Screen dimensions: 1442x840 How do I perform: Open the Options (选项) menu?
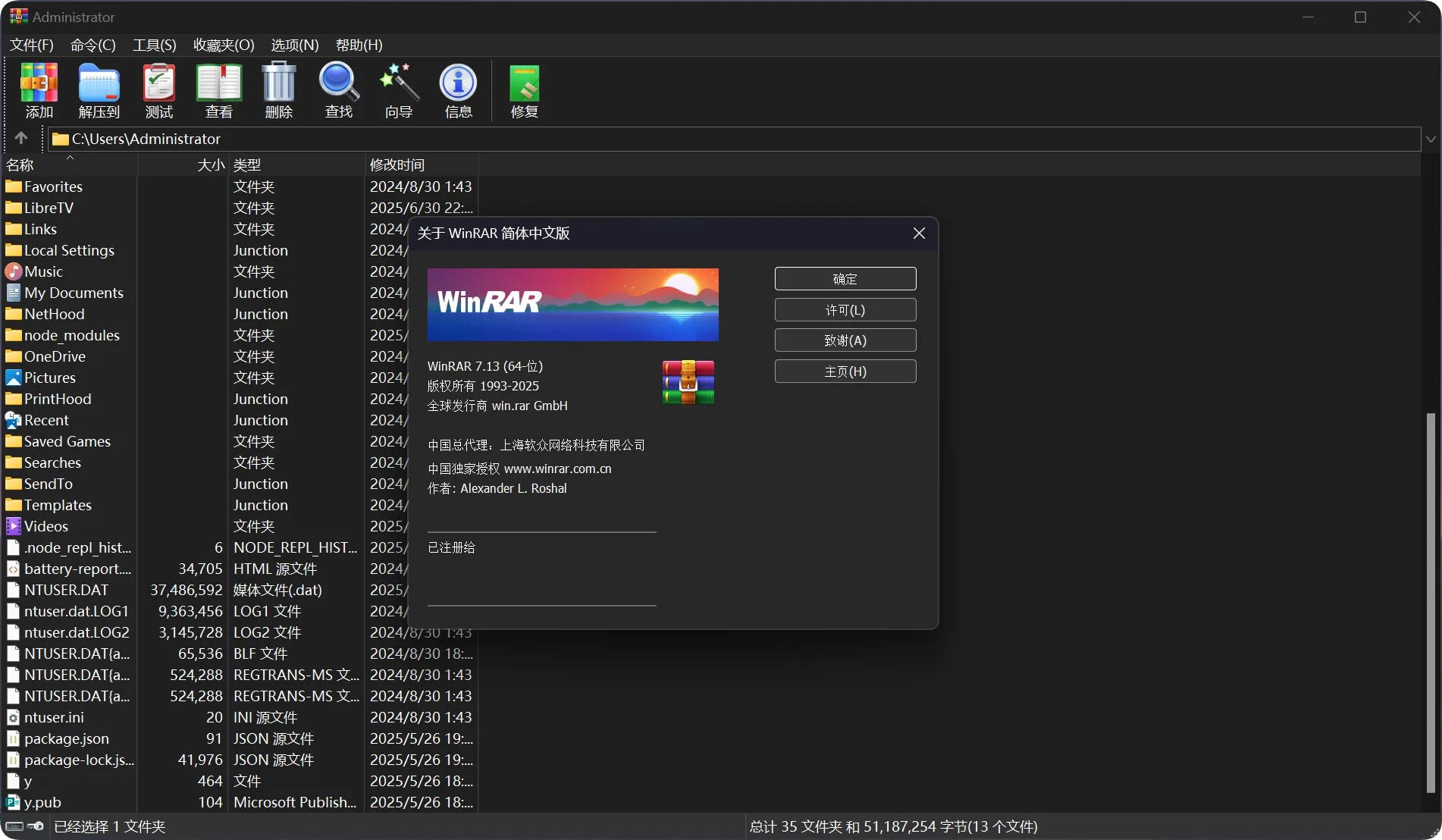295,45
